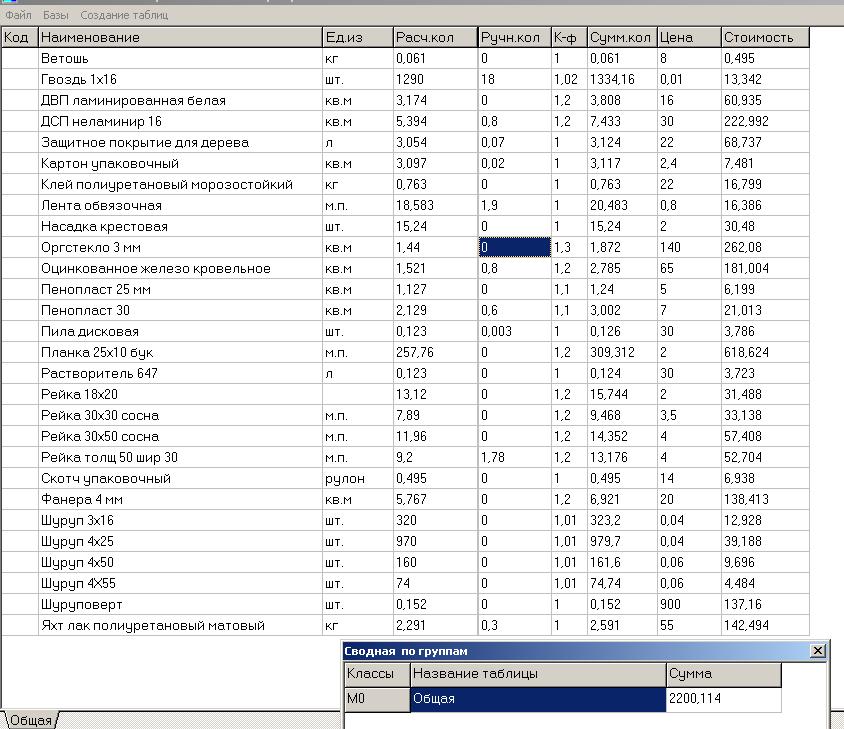
Task: Click price 900 for Шуруповерт
Action: [690, 604]
